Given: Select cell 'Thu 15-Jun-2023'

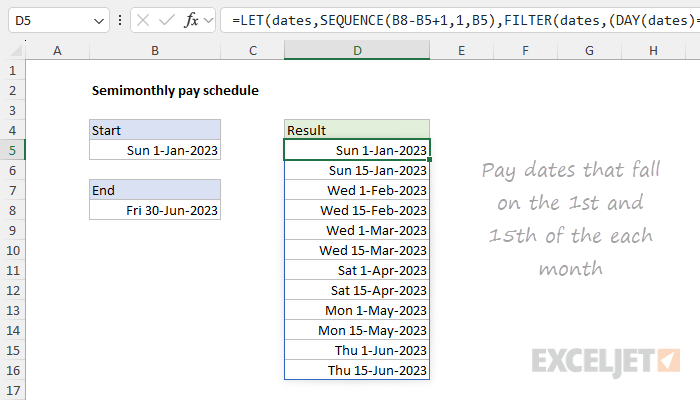Looking at the screenshot, I should pyautogui.click(x=357, y=371).
